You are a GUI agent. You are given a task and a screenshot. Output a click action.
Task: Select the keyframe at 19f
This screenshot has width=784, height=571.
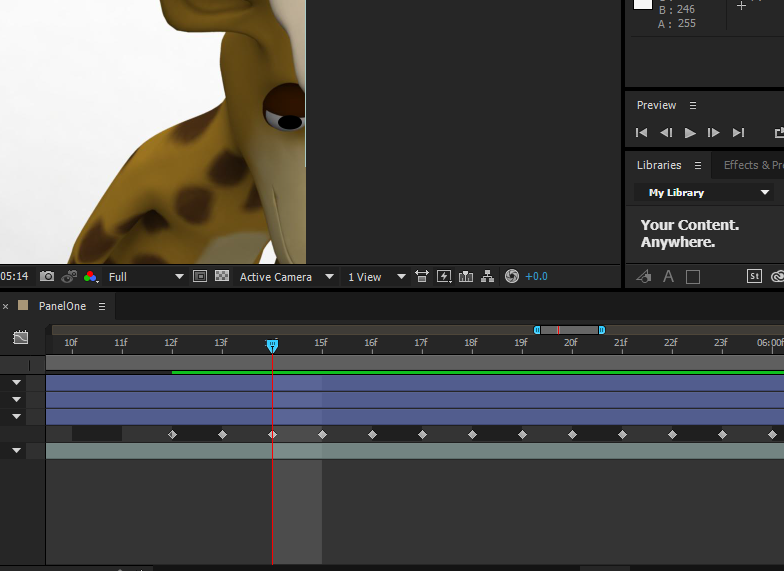click(x=522, y=434)
